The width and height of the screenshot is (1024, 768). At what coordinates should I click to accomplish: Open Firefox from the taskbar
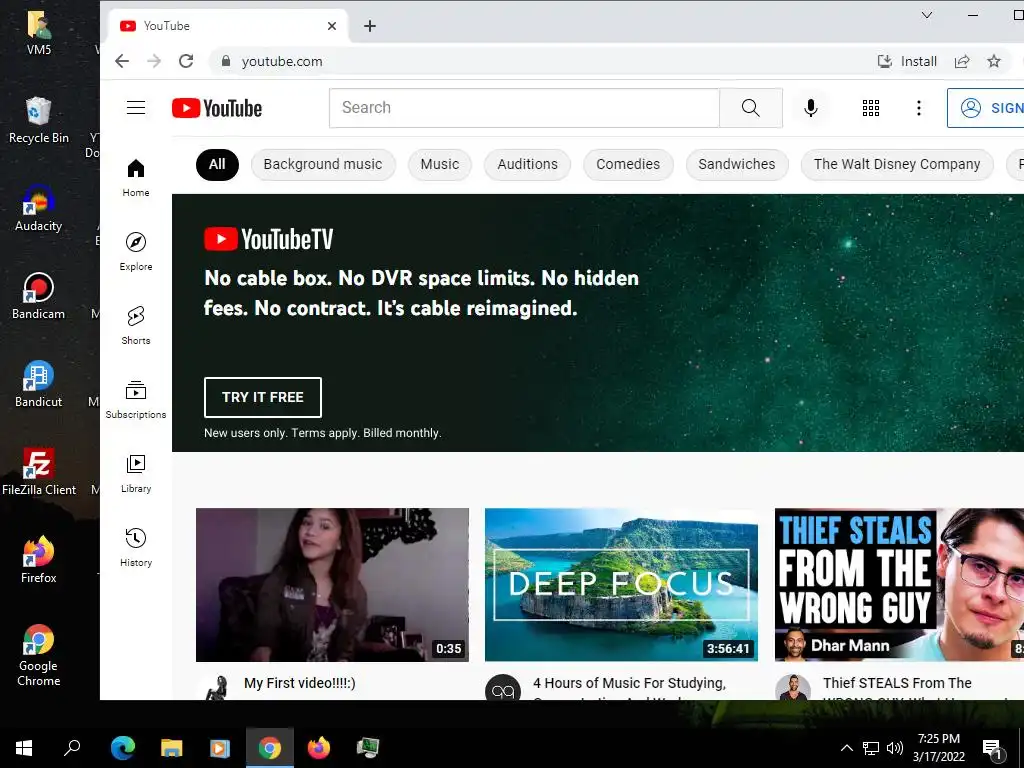[x=319, y=748]
